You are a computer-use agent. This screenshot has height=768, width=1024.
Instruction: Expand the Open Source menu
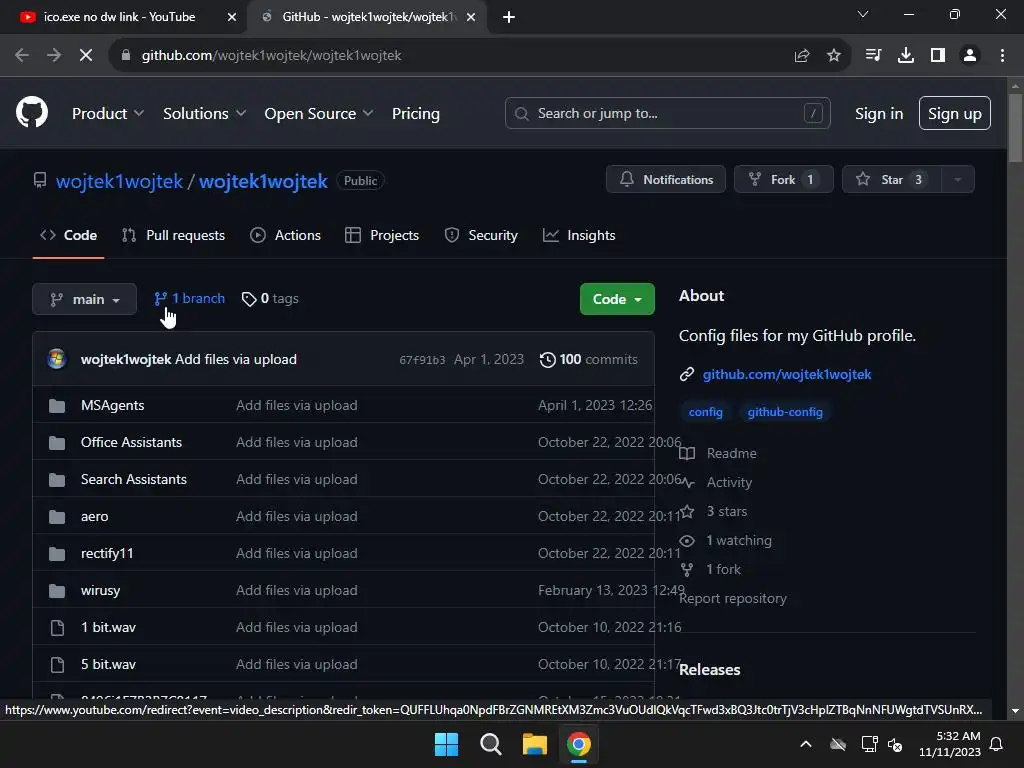(319, 114)
